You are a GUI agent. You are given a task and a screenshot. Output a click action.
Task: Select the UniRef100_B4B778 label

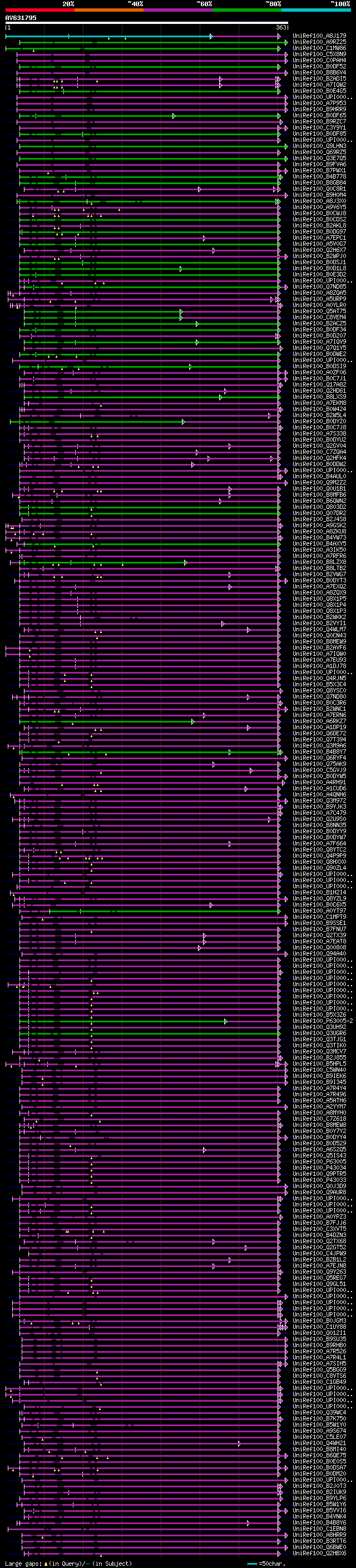(319, 176)
